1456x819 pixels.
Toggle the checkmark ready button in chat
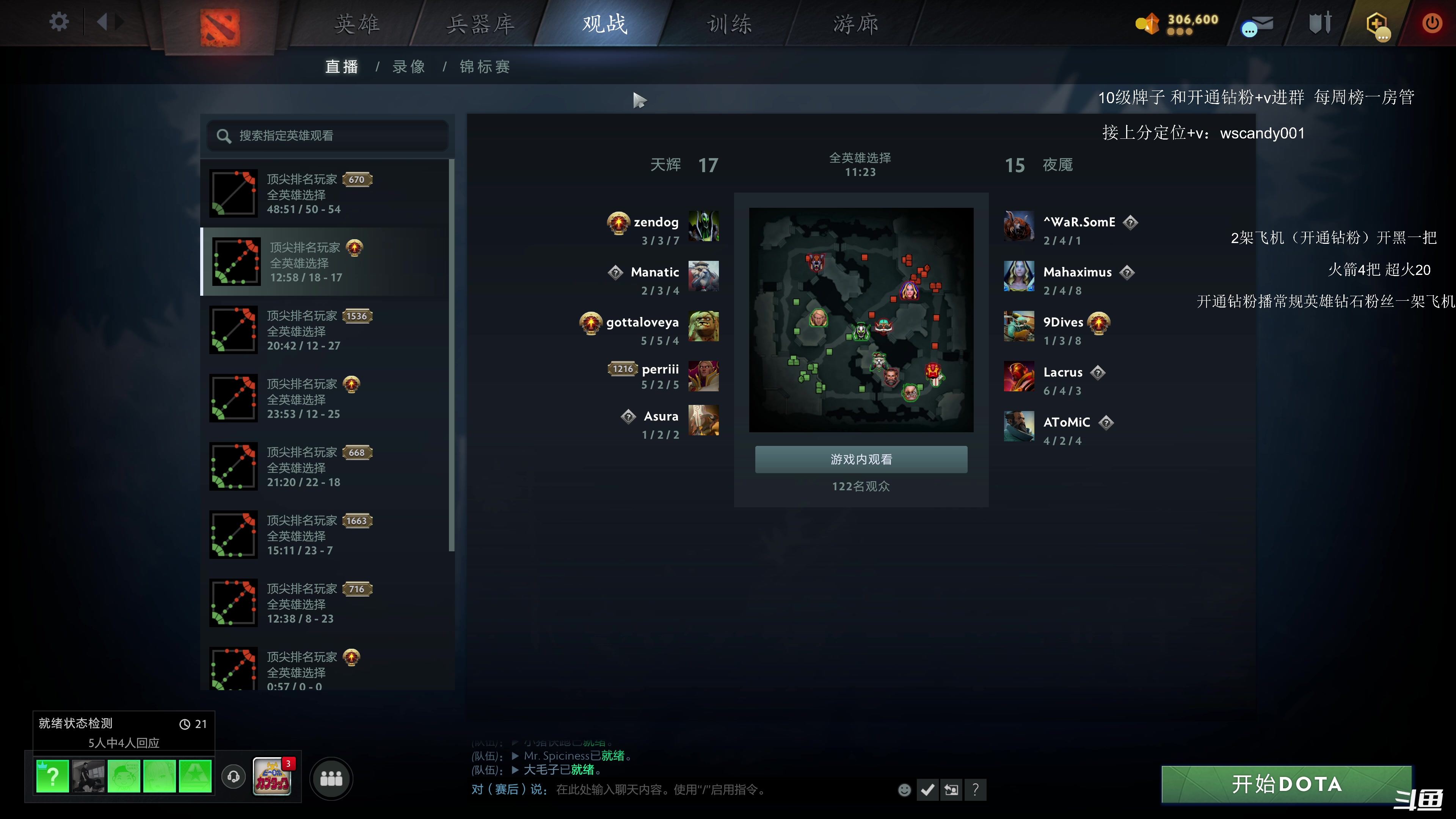(x=927, y=789)
